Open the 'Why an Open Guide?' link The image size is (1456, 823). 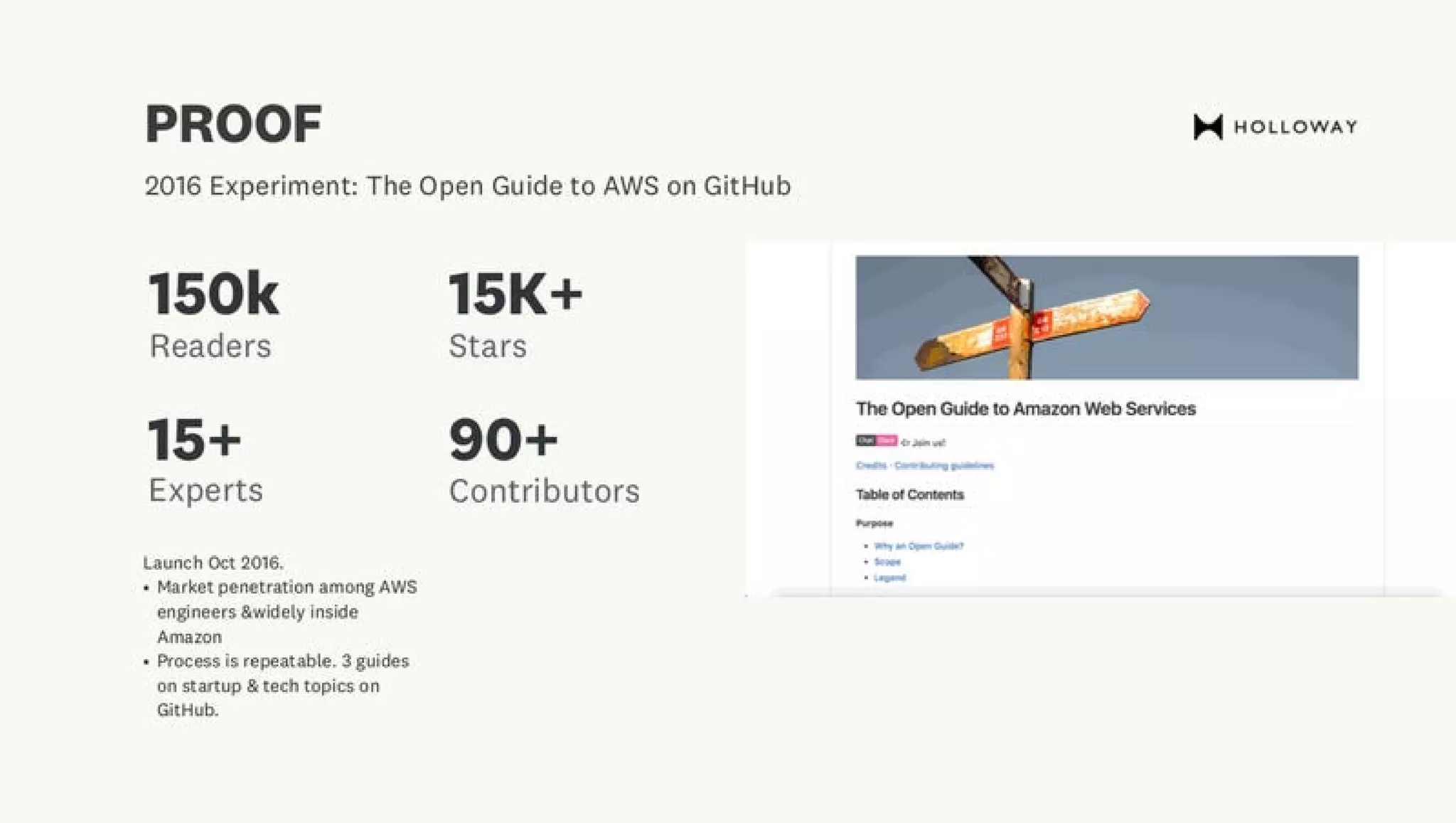919,546
